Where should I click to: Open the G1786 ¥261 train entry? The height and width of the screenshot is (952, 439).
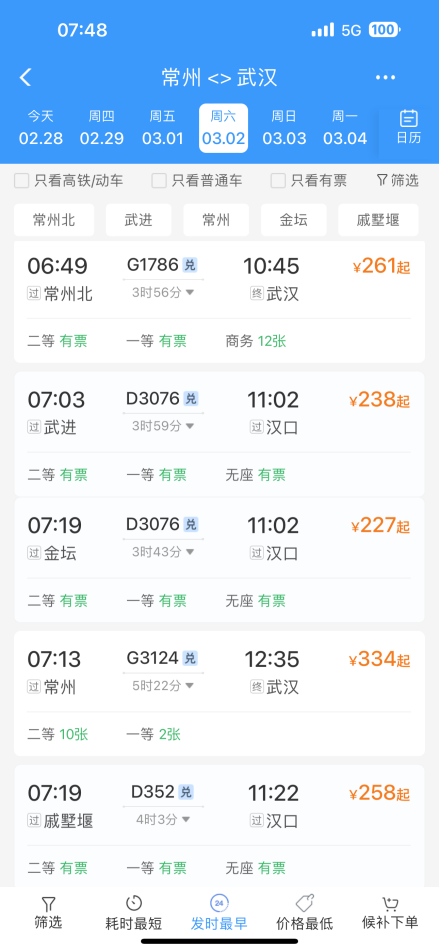tap(219, 302)
